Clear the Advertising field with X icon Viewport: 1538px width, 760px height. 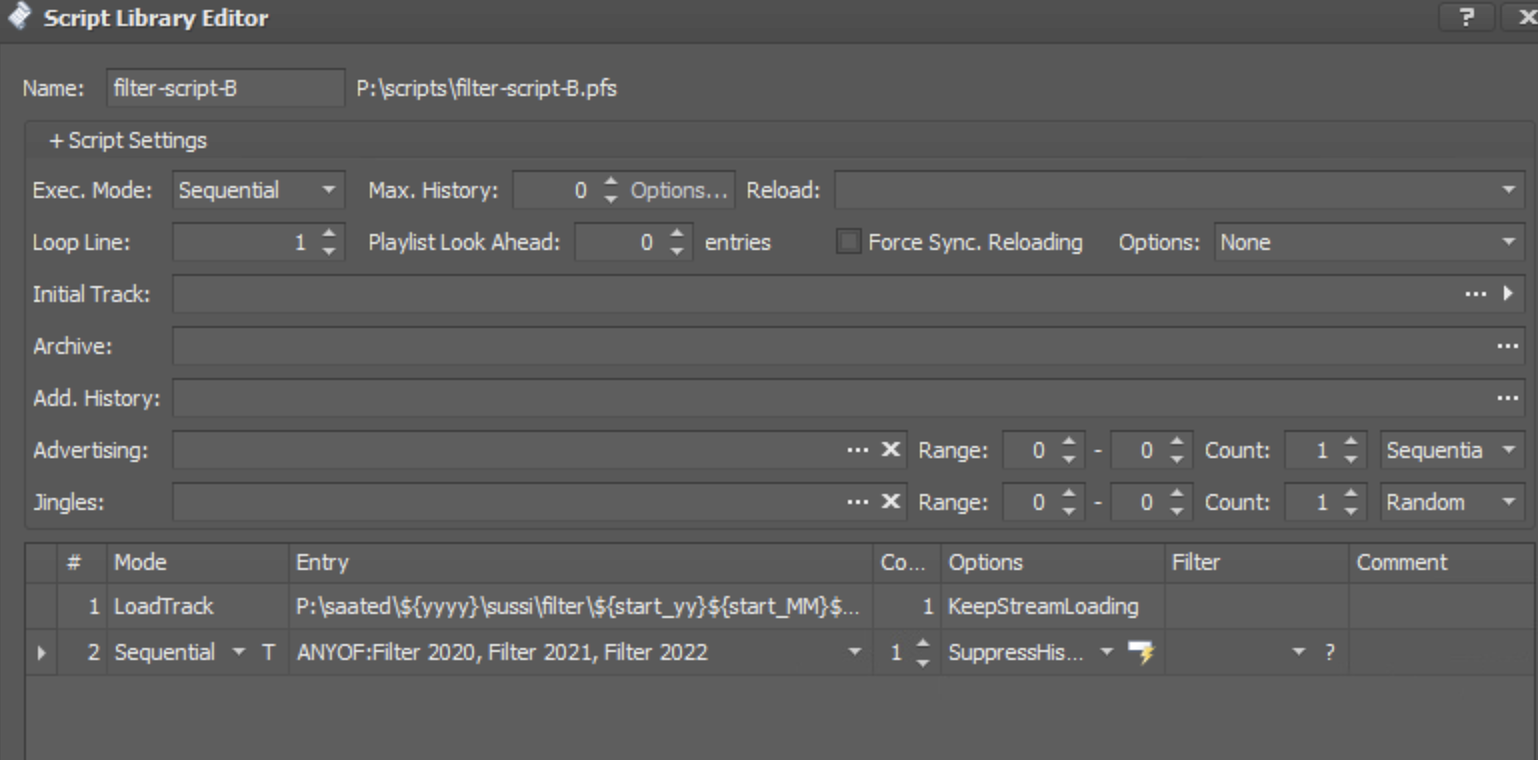(890, 450)
